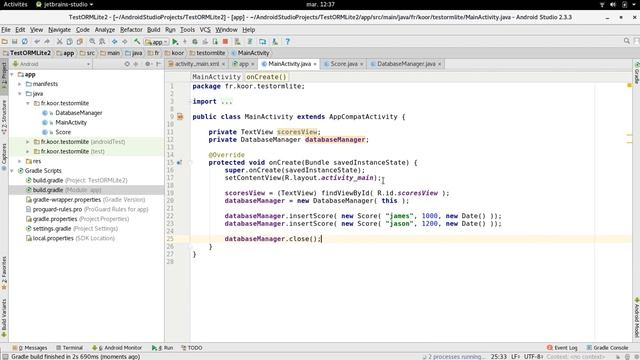This screenshot has height=360, width=640.
Task: Select Score class in project tree
Action: 63,132
